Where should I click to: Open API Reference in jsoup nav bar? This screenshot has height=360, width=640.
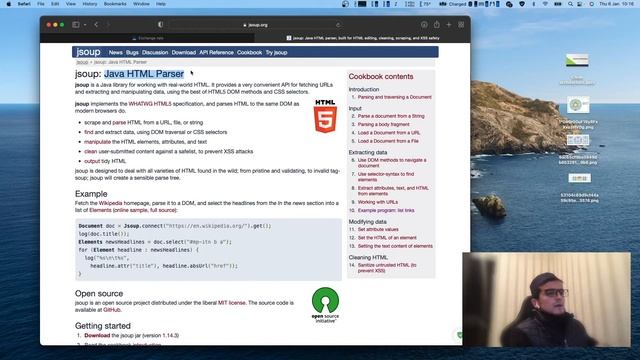216,52
